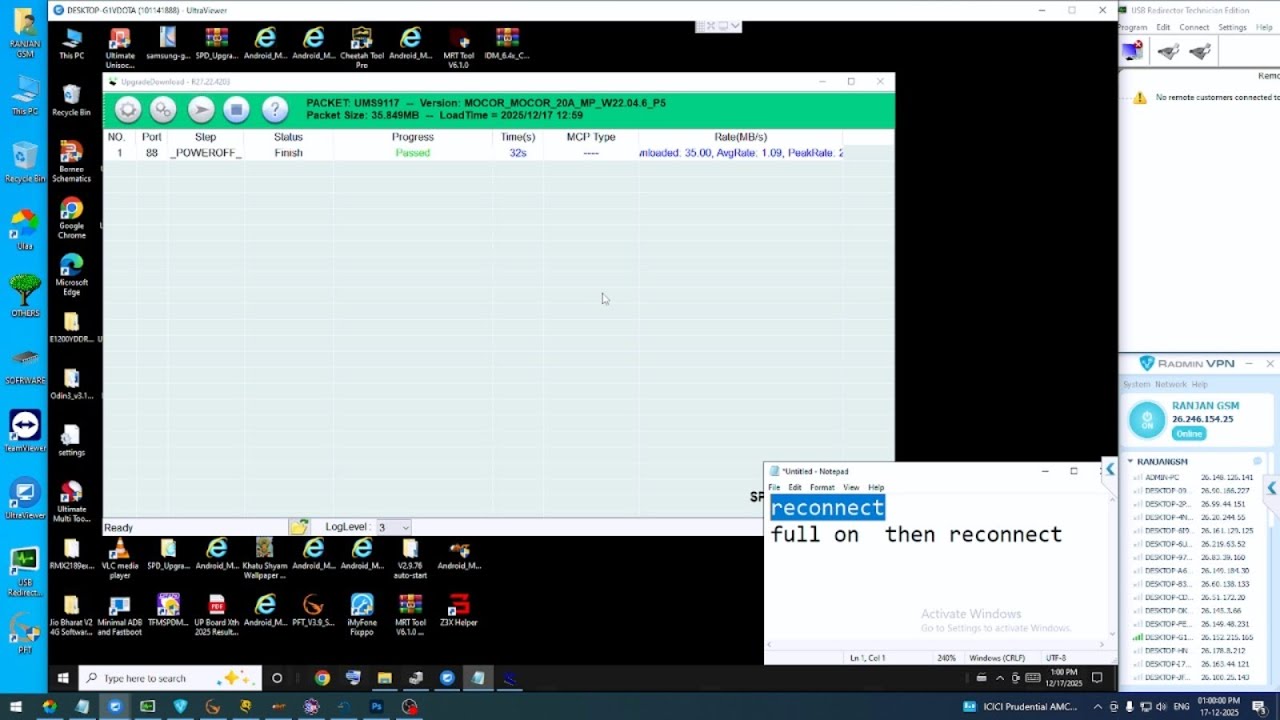Click the load packet double-gear icon

163,110
